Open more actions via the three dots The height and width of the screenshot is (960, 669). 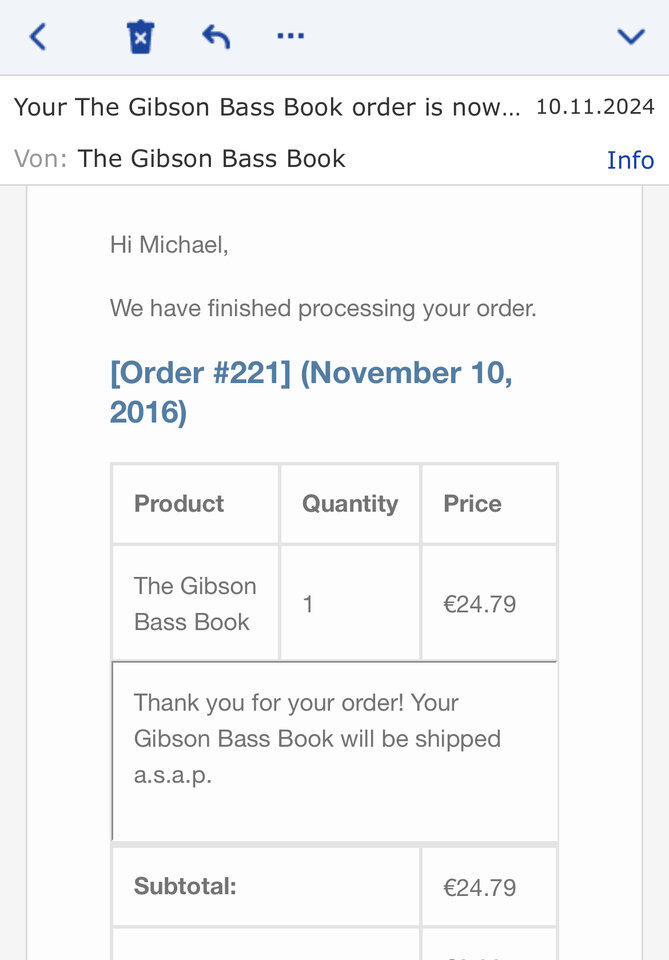(x=291, y=36)
